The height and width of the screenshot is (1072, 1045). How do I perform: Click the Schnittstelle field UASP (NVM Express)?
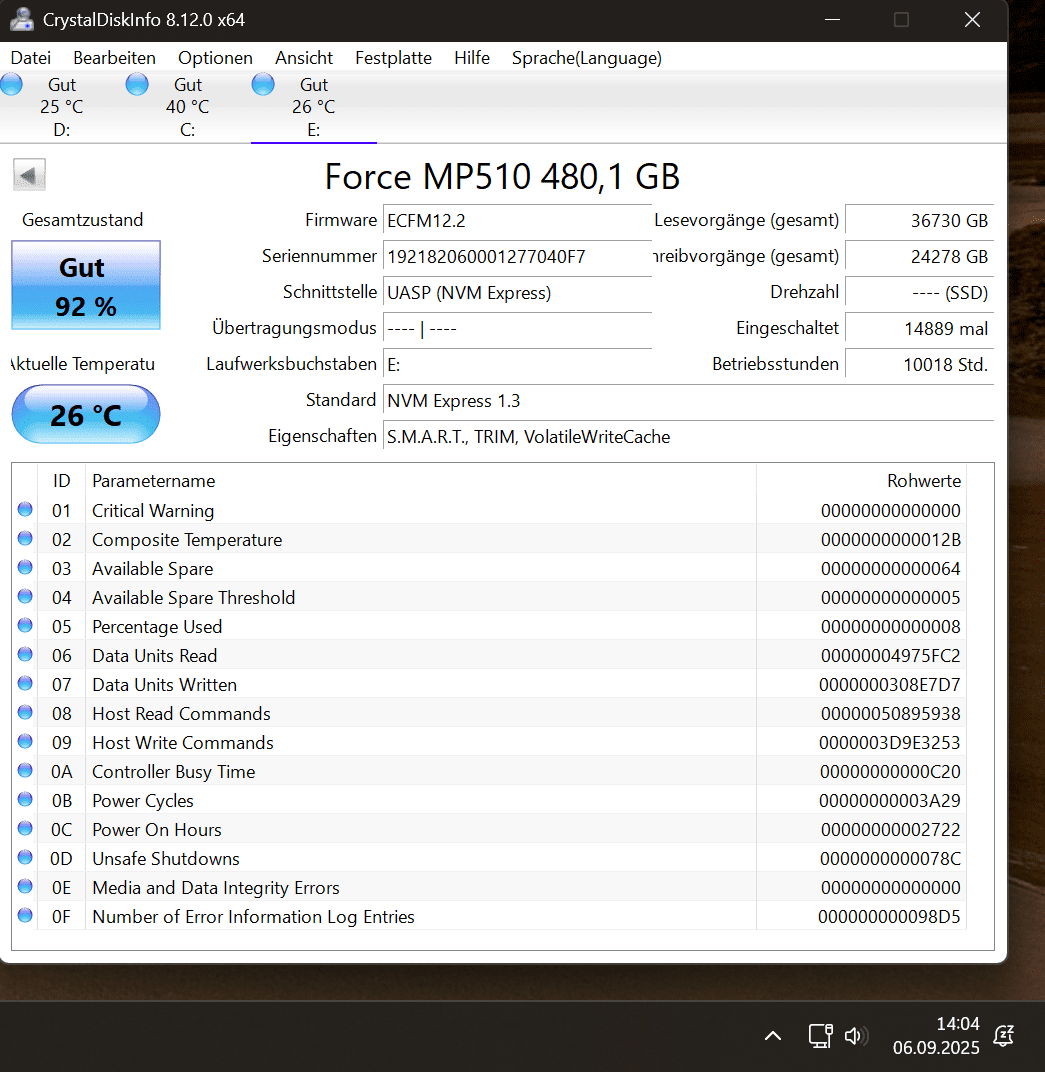point(517,293)
